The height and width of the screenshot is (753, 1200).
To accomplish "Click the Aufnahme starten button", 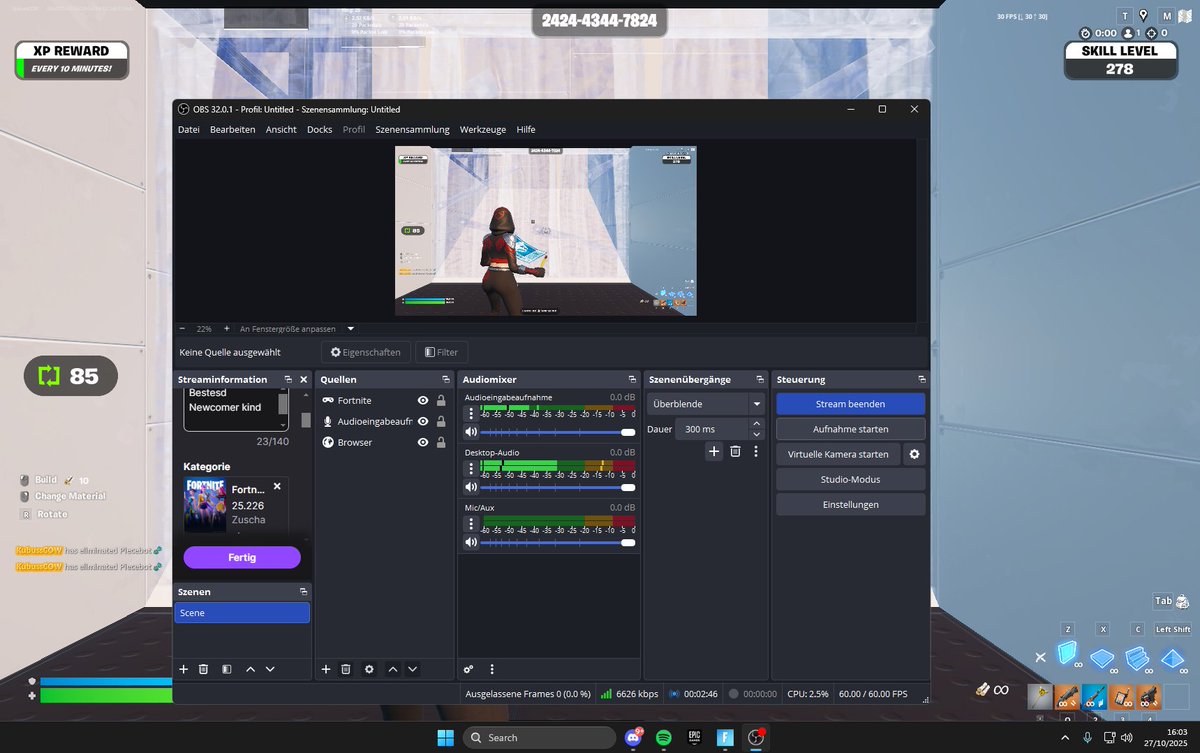I will [x=851, y=429].
